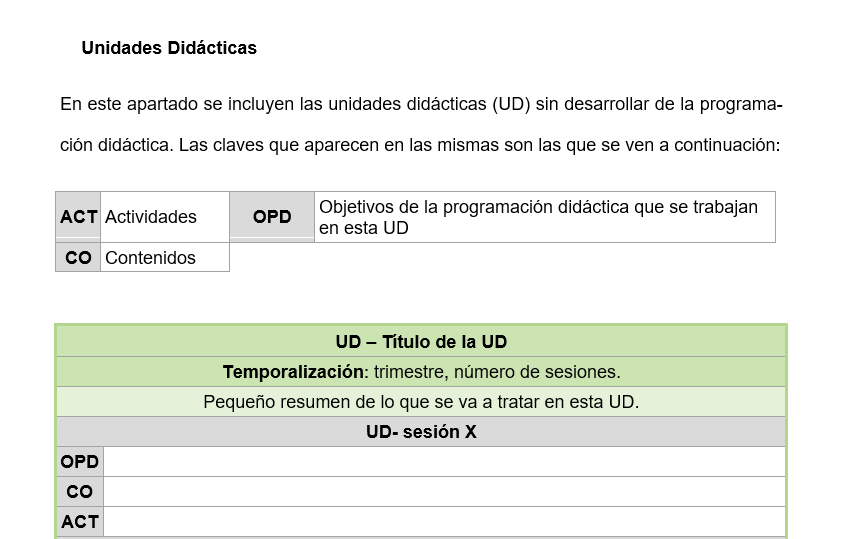
Task: Click the line starting with ción didáctica
Action: tap(420, 145)
